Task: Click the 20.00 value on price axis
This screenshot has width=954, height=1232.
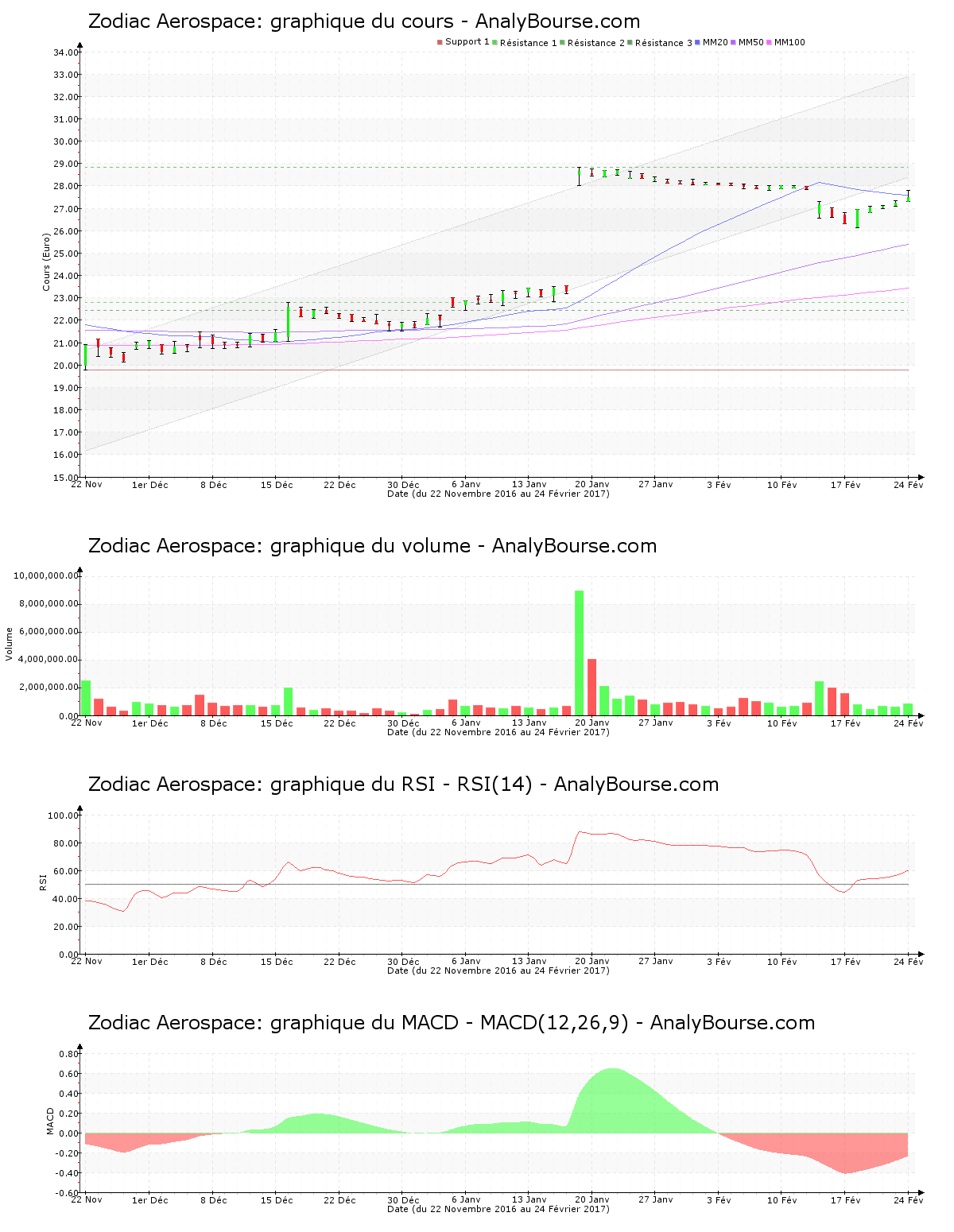Action: point(65,366)
